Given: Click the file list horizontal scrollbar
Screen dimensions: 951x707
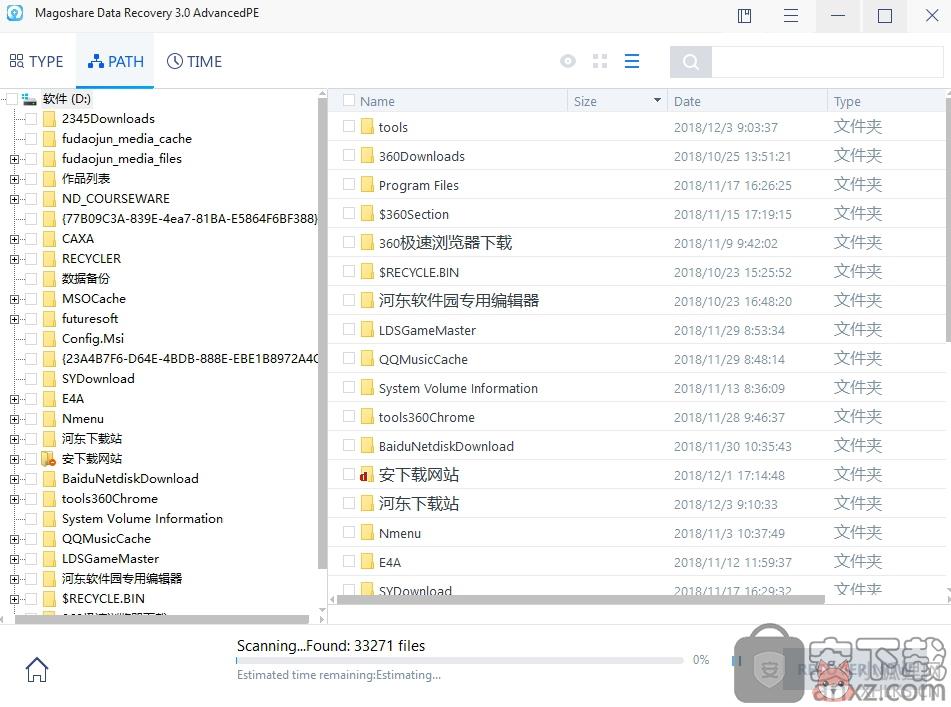Looking at the screenshot, I should click(x=580, y=600).
